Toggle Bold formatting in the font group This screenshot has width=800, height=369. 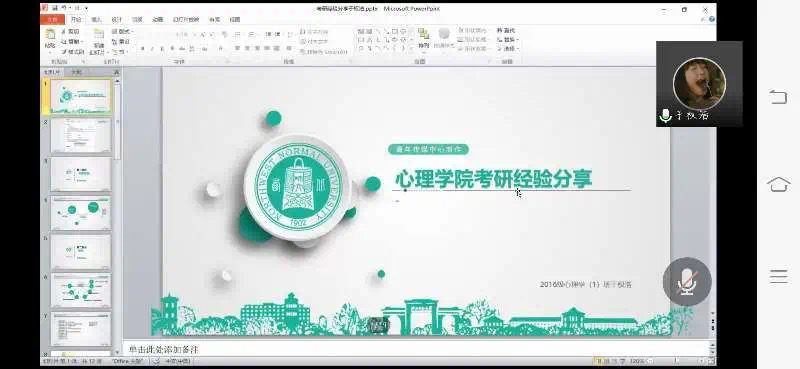(x=143, y=48)
